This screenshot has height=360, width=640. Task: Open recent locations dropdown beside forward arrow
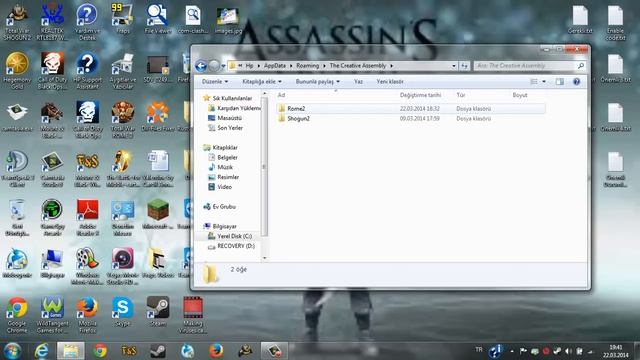point(223,66)
